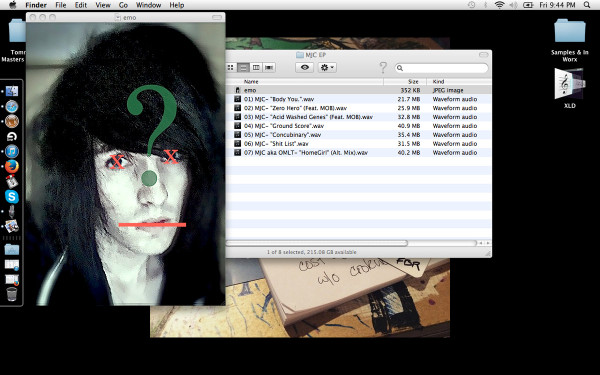Image resolution: width=600 pixels, height=375 pixels.
Task: Click the 21.7 MB size cell
Action: pyautogui.click(x=409, y=99)
